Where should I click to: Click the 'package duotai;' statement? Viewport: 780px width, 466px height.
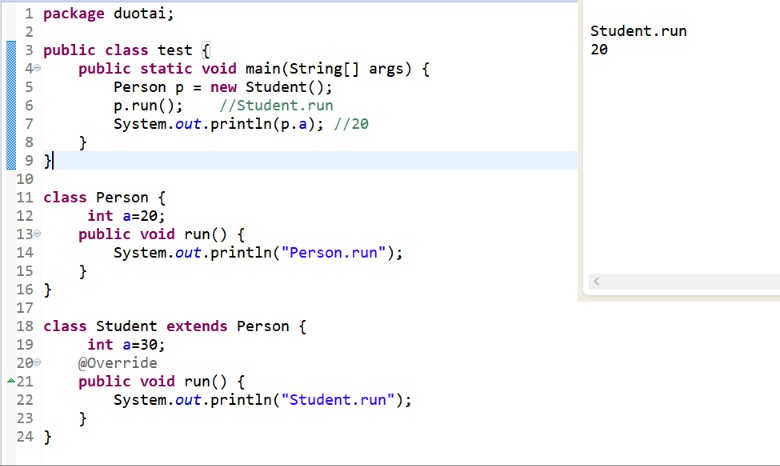[108, 13]
